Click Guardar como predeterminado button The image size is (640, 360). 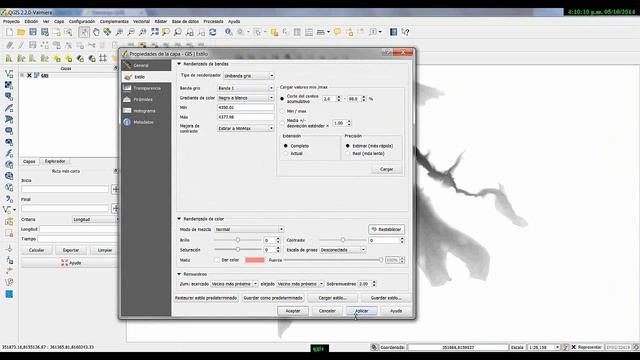273,298
